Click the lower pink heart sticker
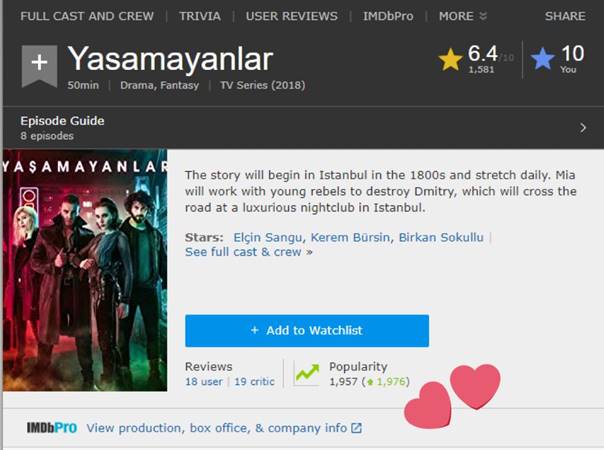The height and width of the screenshot is (450, 604). 428,405
